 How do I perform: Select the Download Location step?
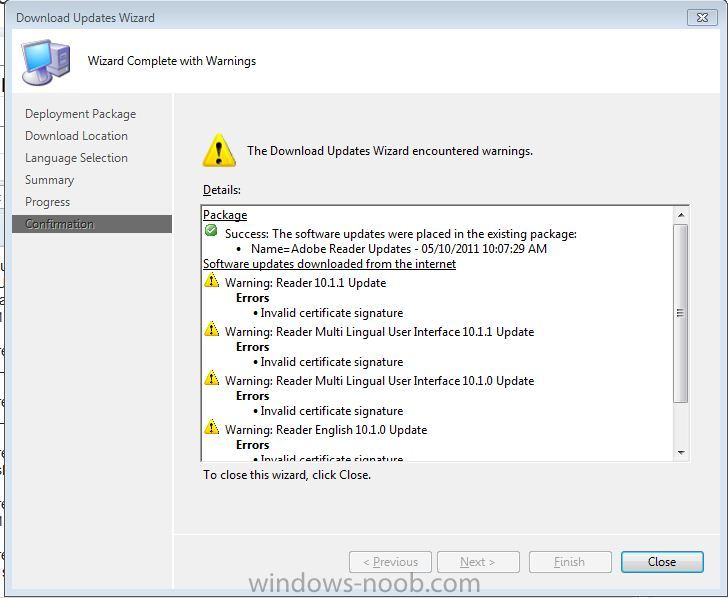76,136
